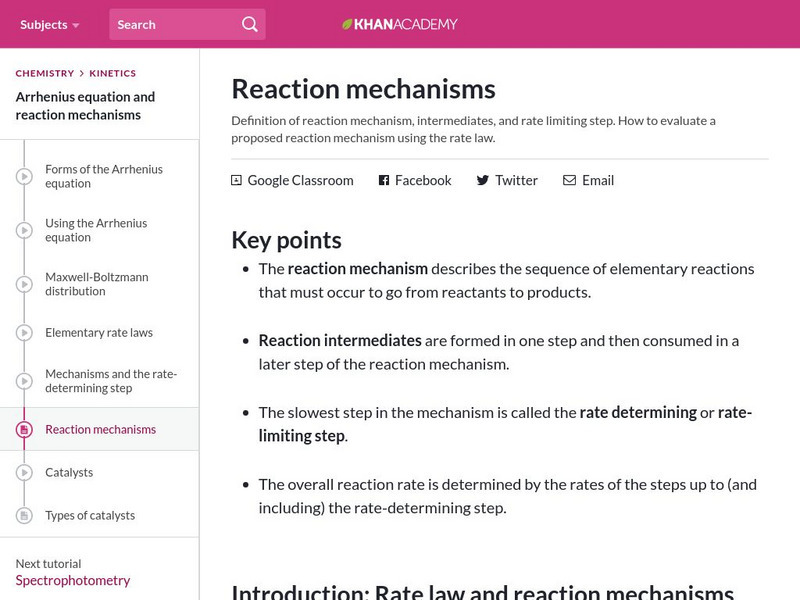
Task: Share the article via the Email icon
Action: (570, 180)
